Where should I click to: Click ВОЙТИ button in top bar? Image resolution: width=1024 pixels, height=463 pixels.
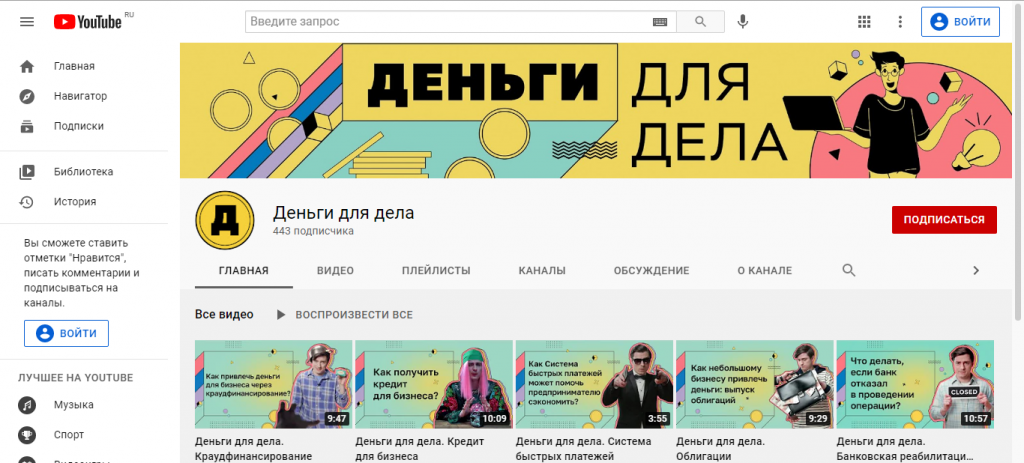tap(960, 22)
